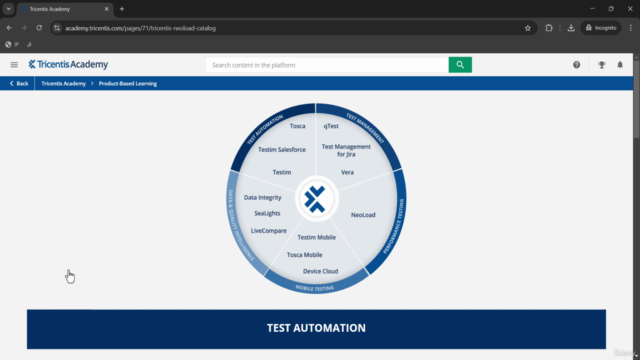View site information icon in address bar
This screenshot has height=360, width=640.
click(x=57, y=28)
